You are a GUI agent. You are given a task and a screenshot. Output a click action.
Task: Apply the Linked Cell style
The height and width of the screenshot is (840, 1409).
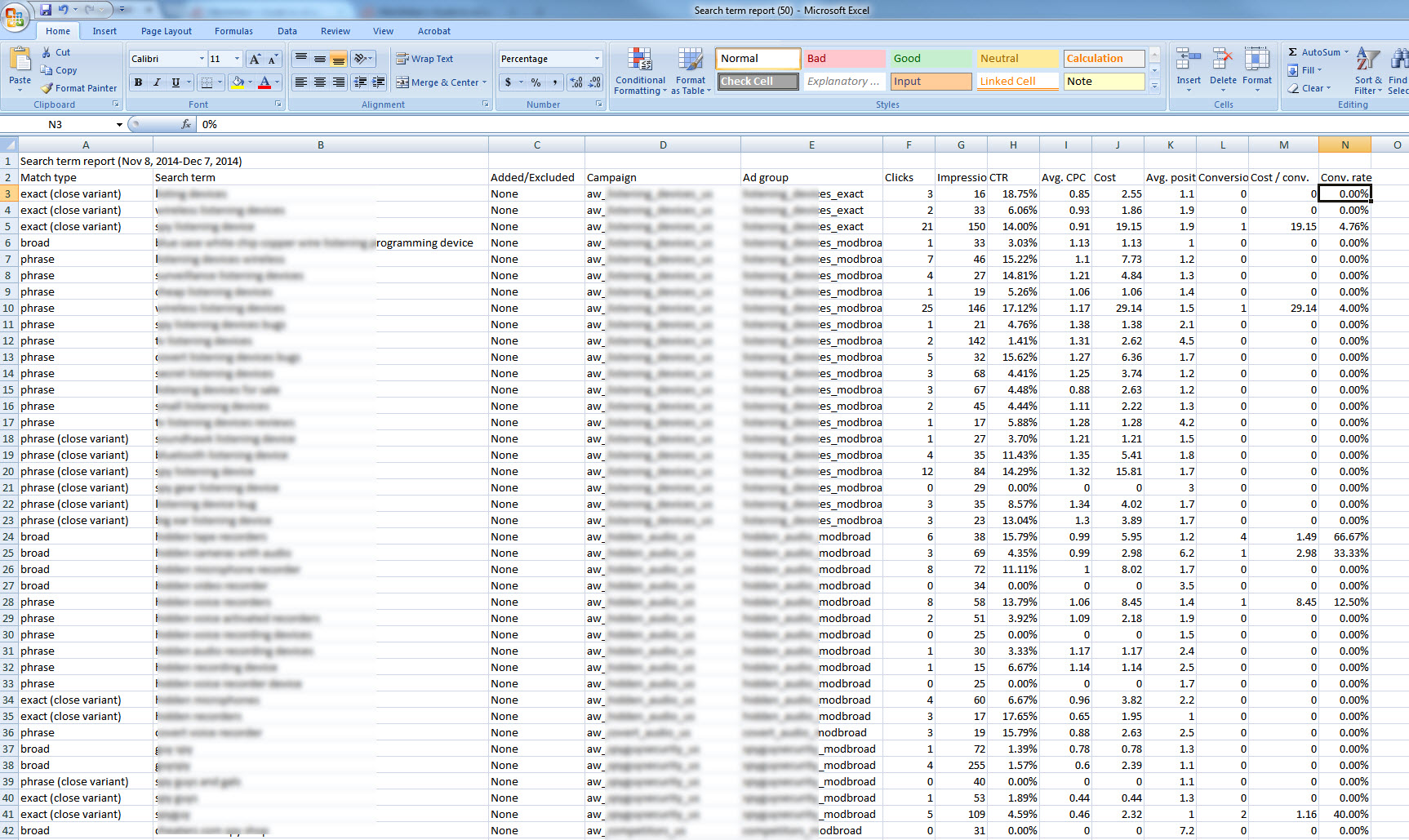tap(1018, 82)
